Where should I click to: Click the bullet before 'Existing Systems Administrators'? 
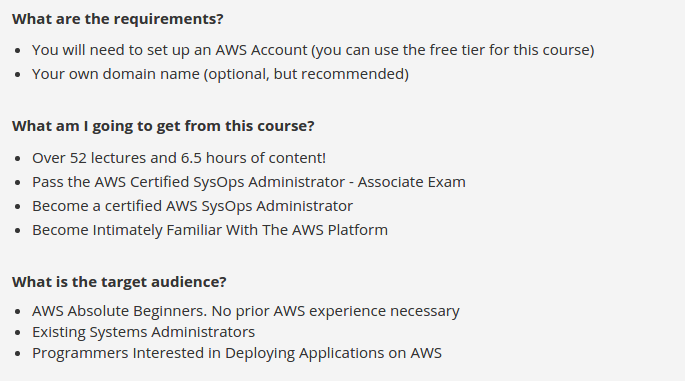[x=17, y=333]
